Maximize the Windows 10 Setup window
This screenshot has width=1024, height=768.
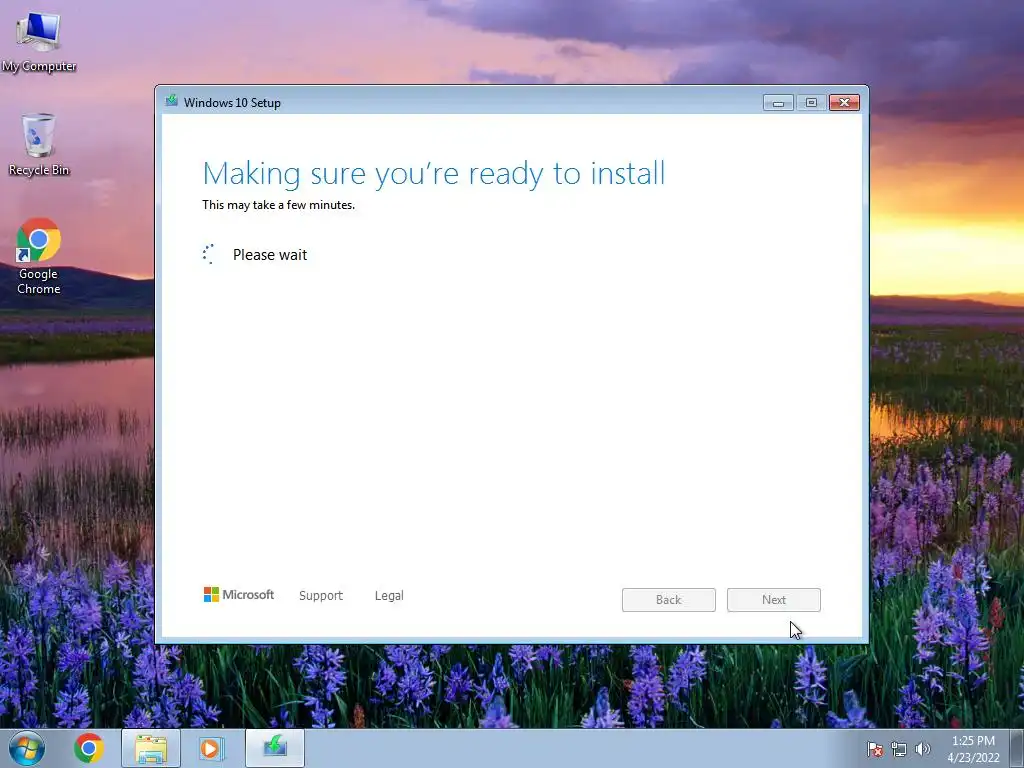[x=811, y=103]
